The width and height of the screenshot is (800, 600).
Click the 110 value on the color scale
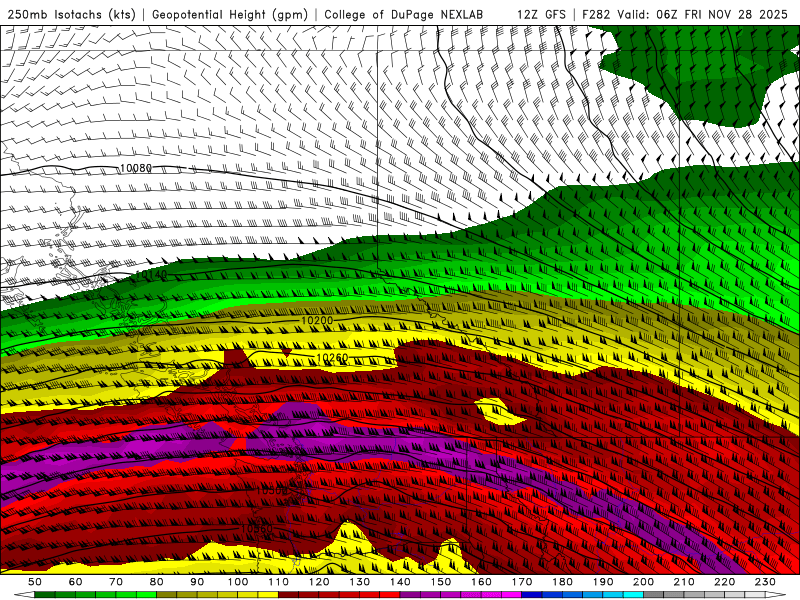279,582
